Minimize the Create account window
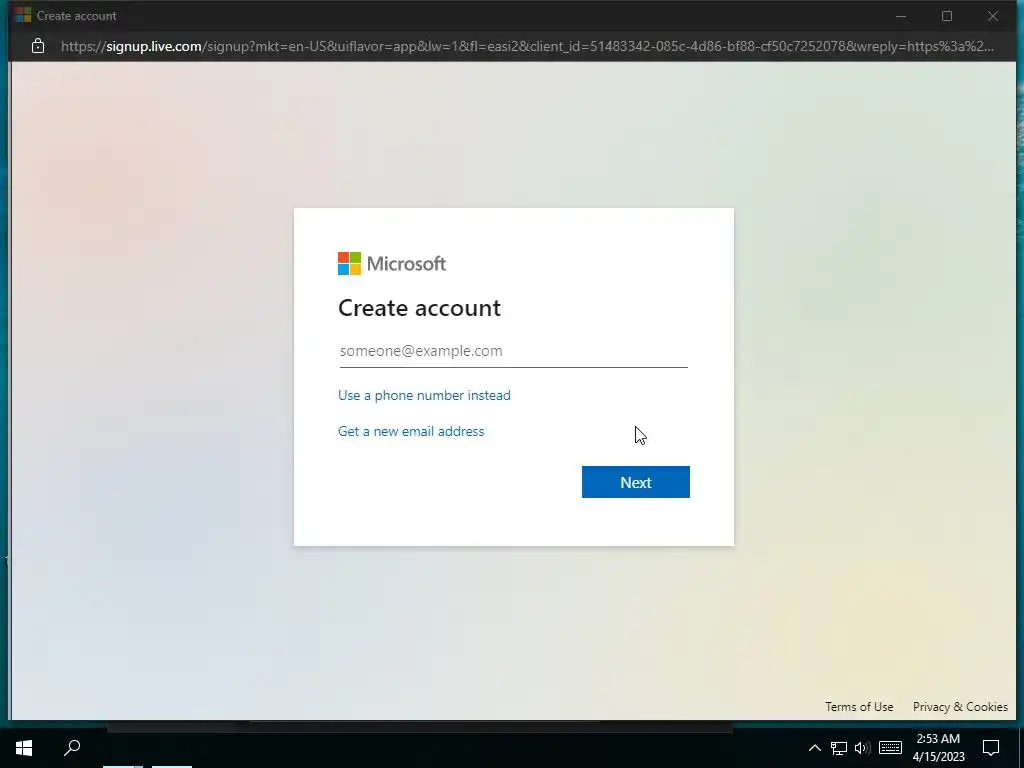The height and width of the screenshot is (768, 1024). [x=901, y=16]
